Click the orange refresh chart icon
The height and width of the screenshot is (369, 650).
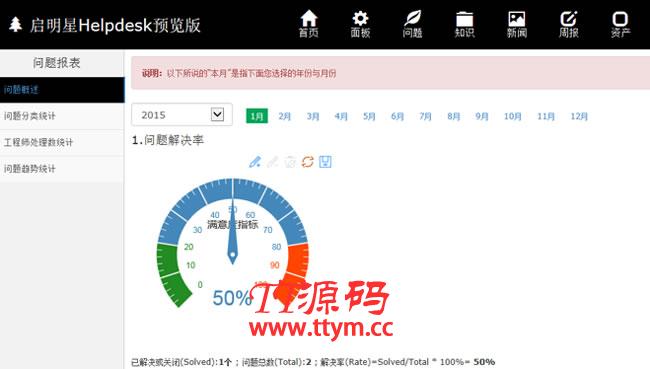click(x=308, y=162)
